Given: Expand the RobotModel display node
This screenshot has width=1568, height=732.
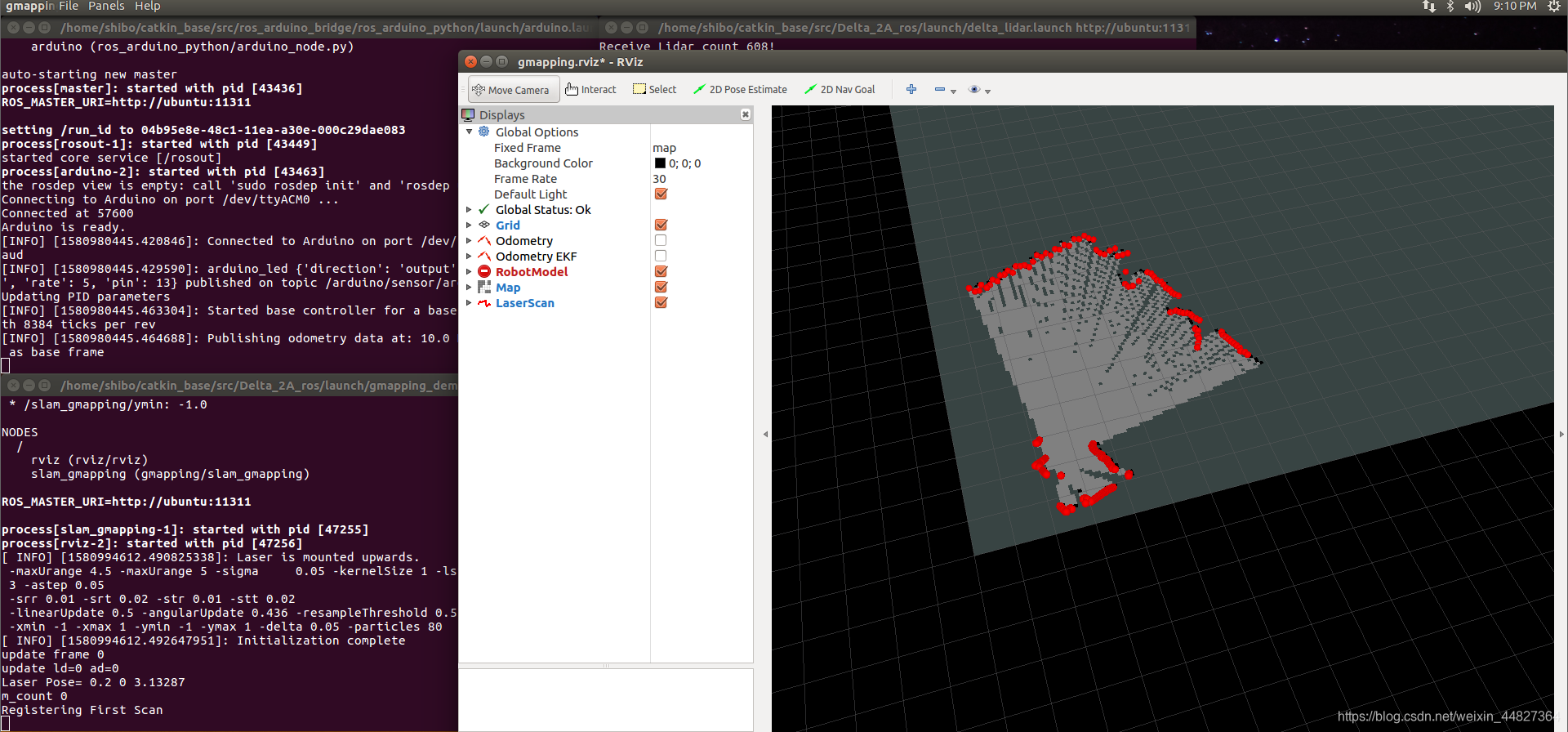Looking at the screenshot, I should click(x=469, y=272).
